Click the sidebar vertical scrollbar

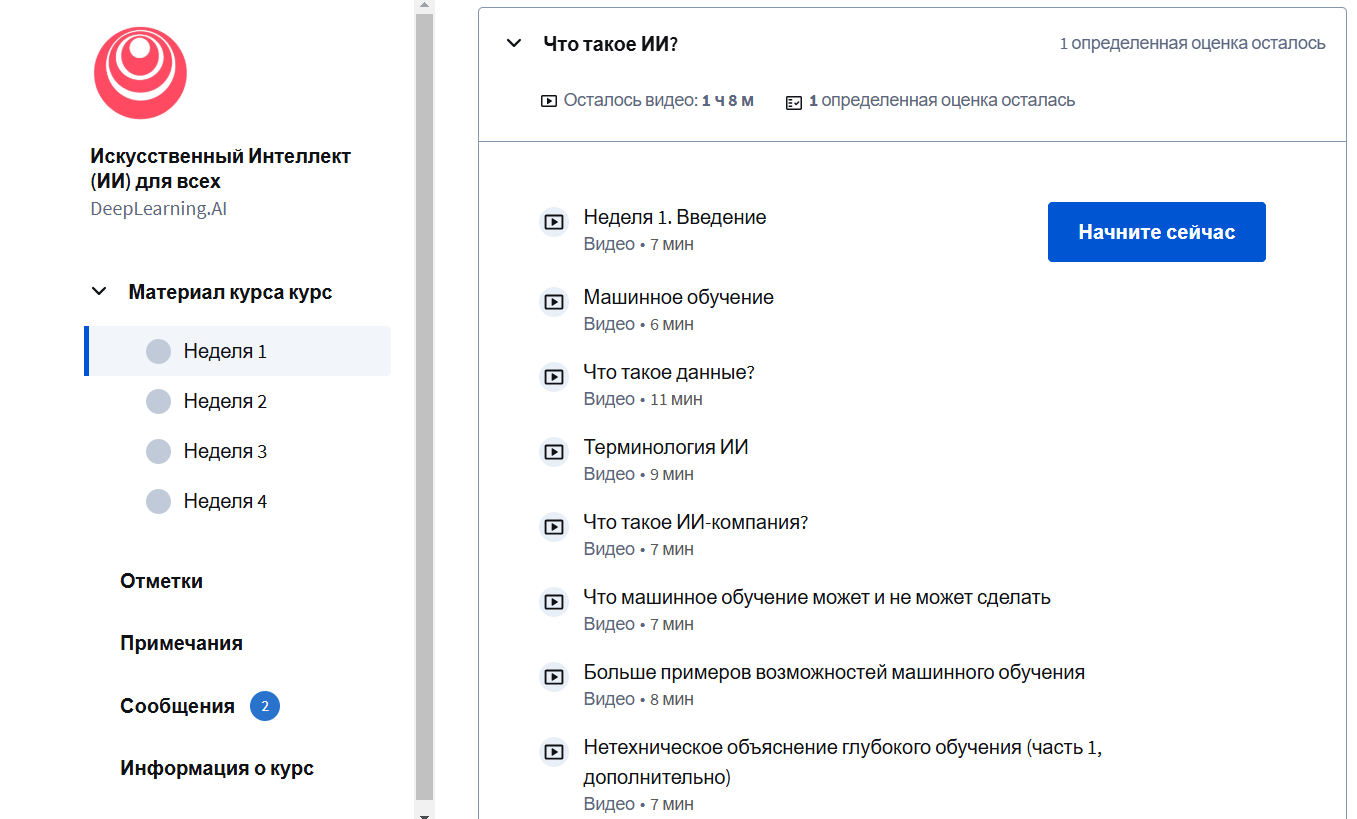coord(424,400)
